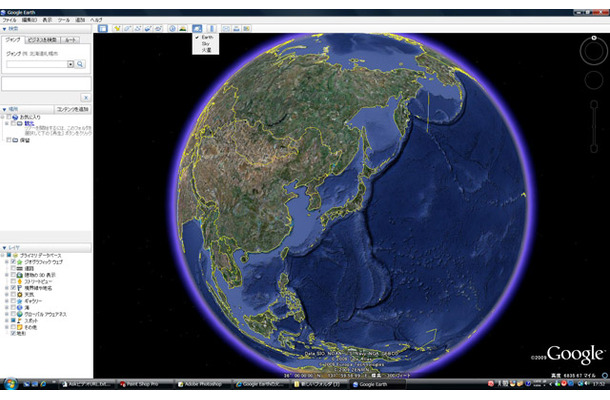Click the yellow note icon beside その他
Screen dimensions: 610x400
click(19, 327)
